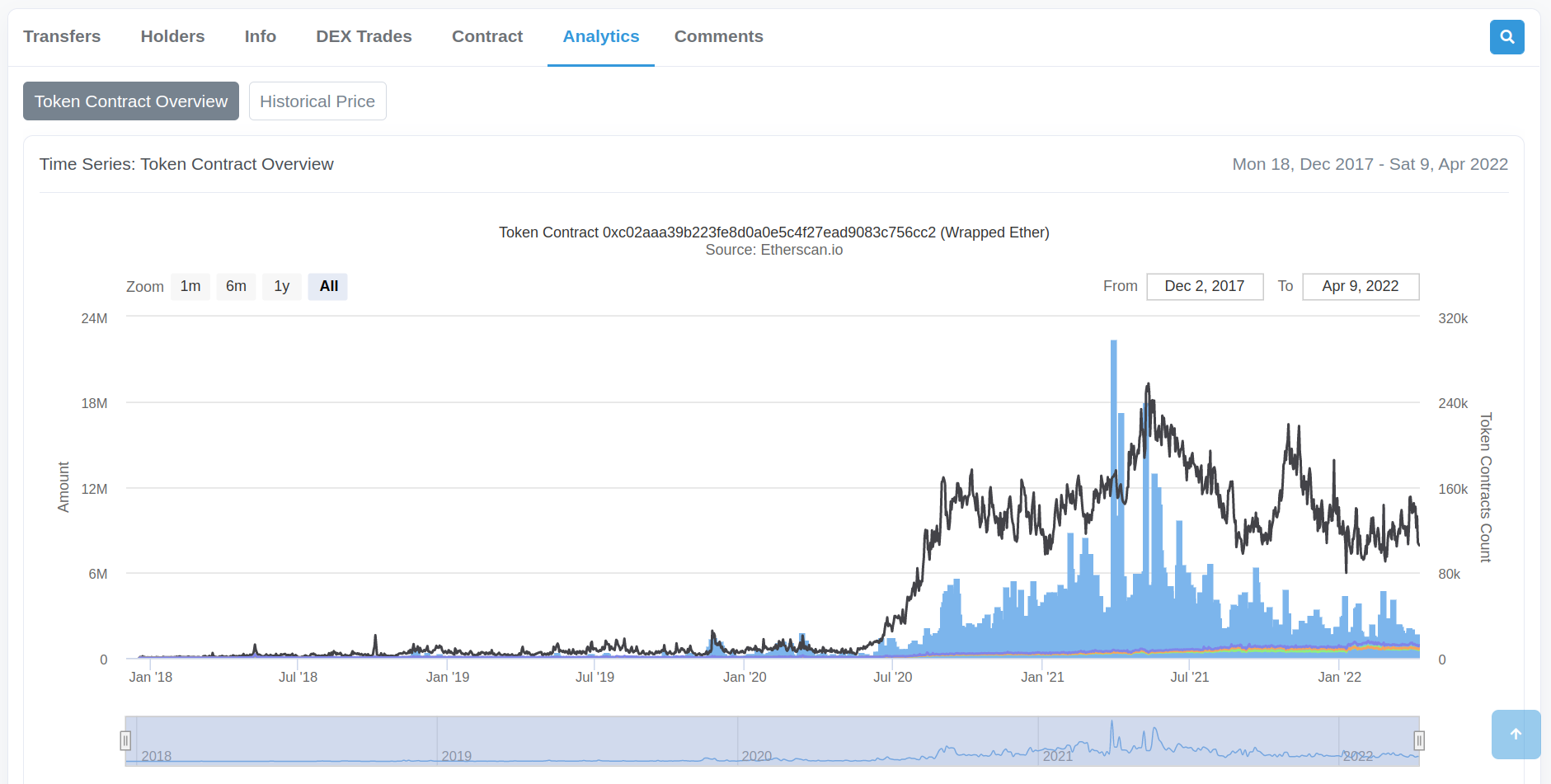This screenshot has width=1551, height=784.
Task: Click the Jan '21 axis label
Action: point(1042,677)
